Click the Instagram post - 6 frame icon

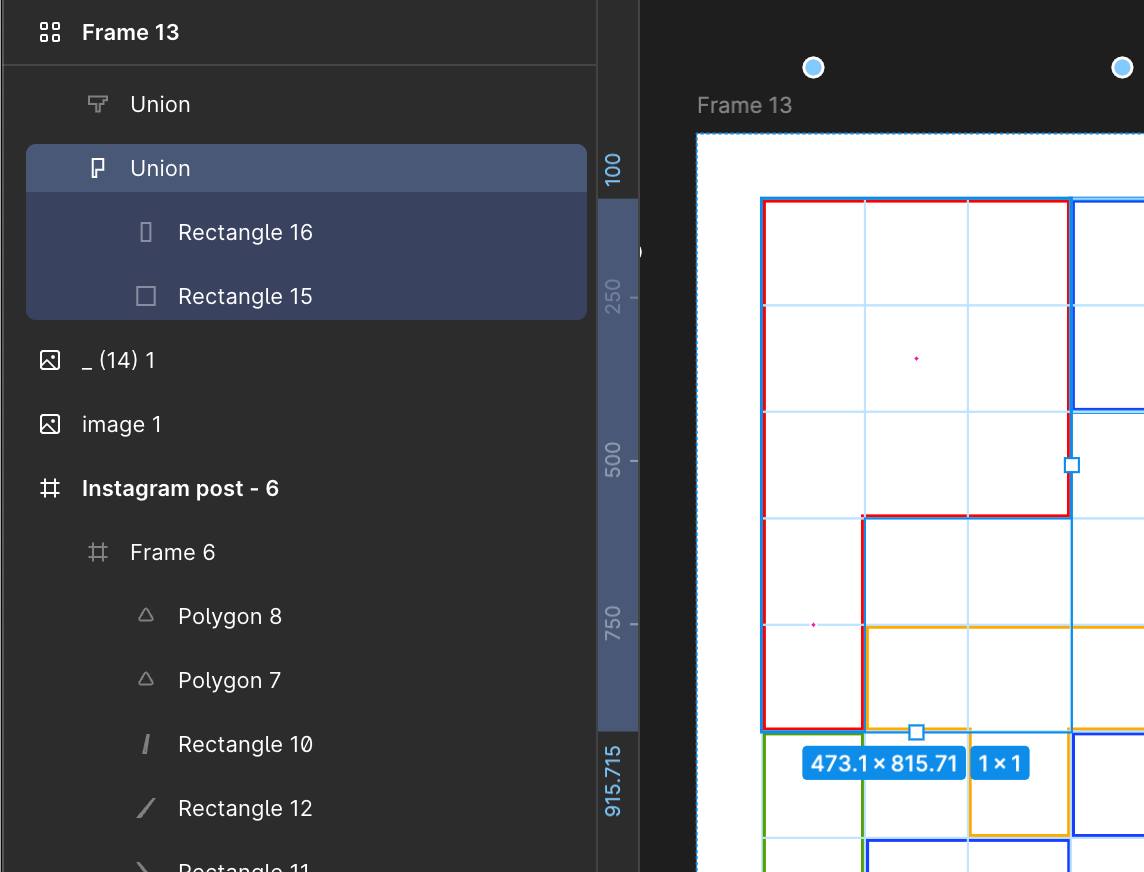pyautogui.click(x=50, y=488)
